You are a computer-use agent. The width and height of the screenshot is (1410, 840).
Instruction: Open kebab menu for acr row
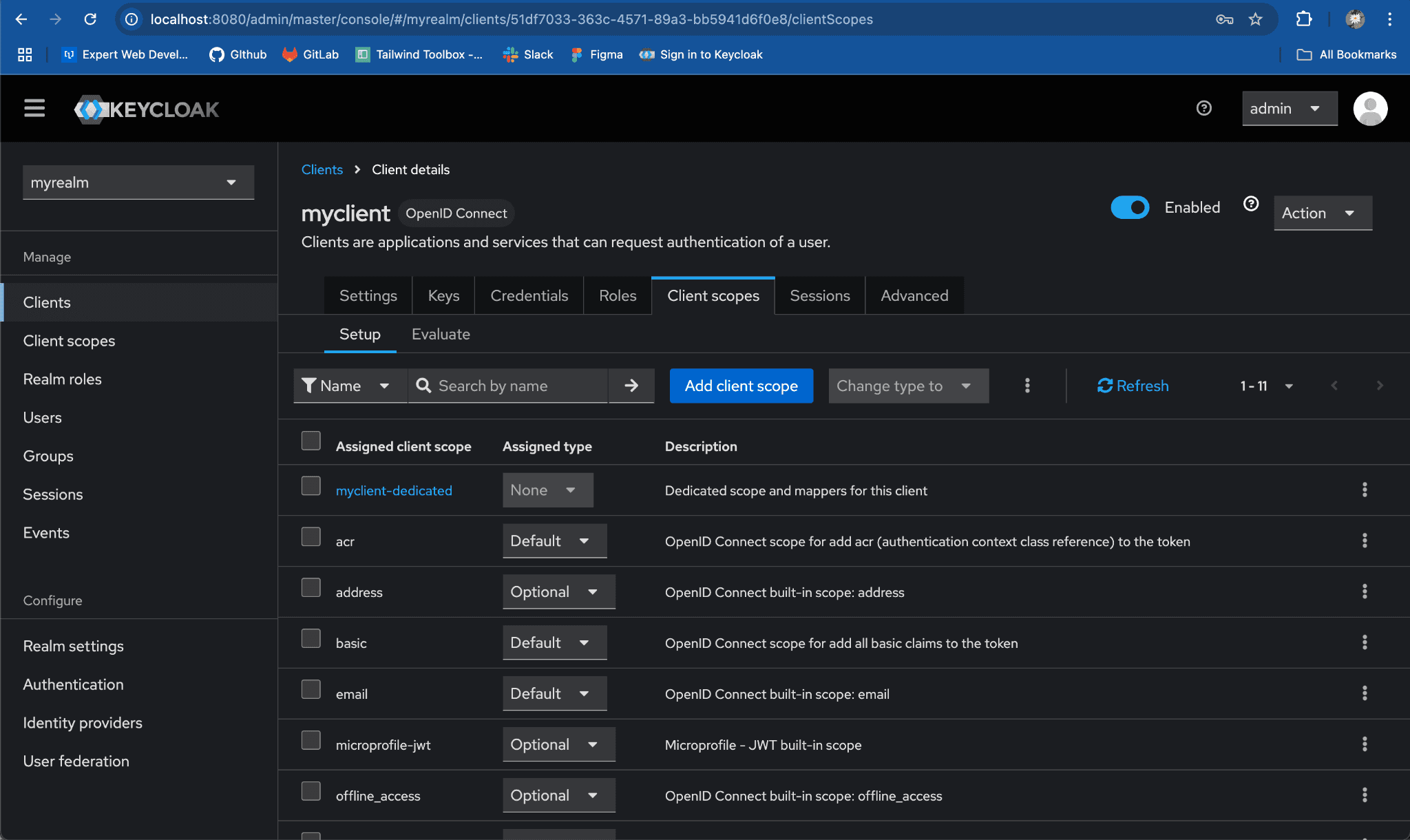pos(1364,540)
